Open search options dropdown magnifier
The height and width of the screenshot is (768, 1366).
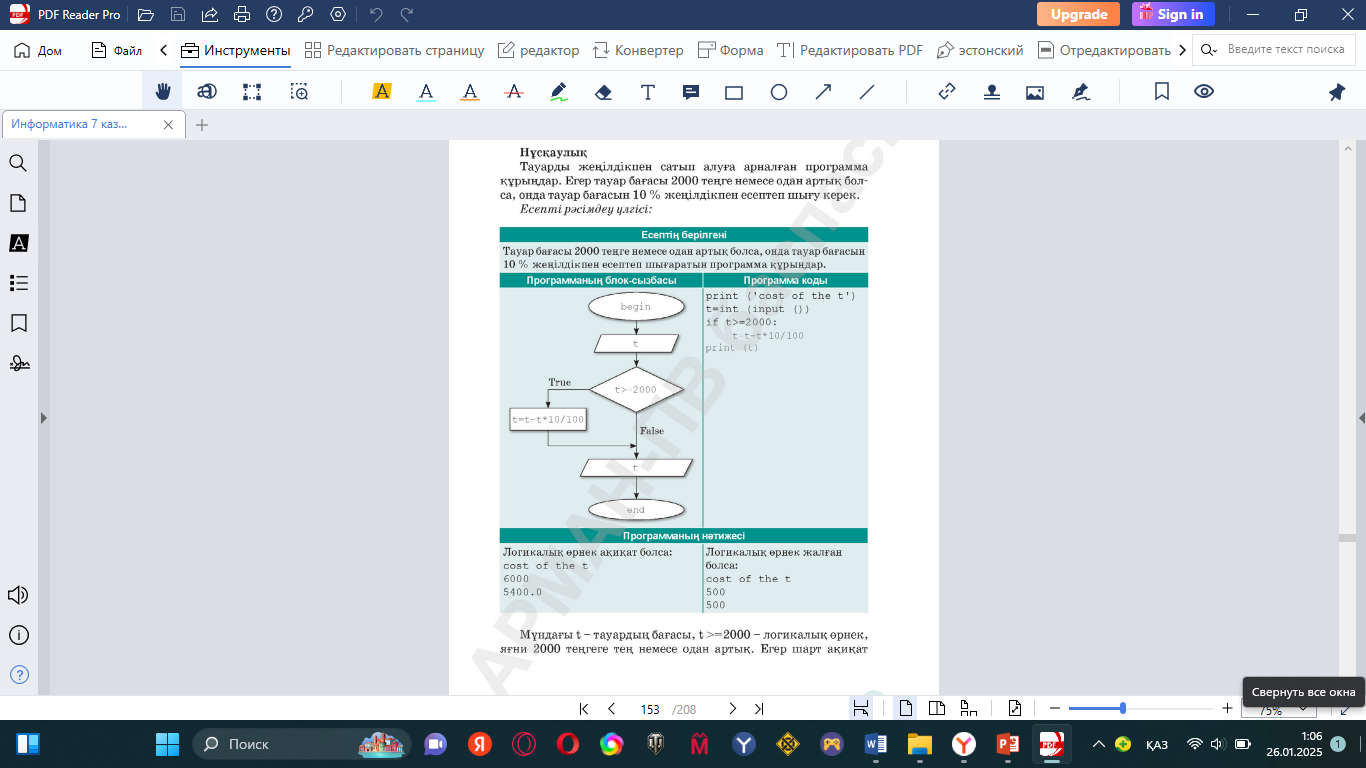click(x=1209, y=49)
